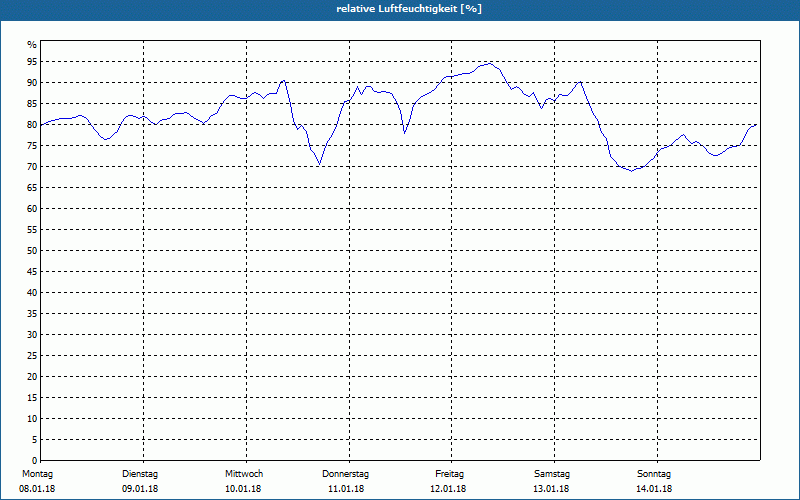Click the 0 y-axis value
Viewport: 800px width, 500px height.
tap(34, 460)
